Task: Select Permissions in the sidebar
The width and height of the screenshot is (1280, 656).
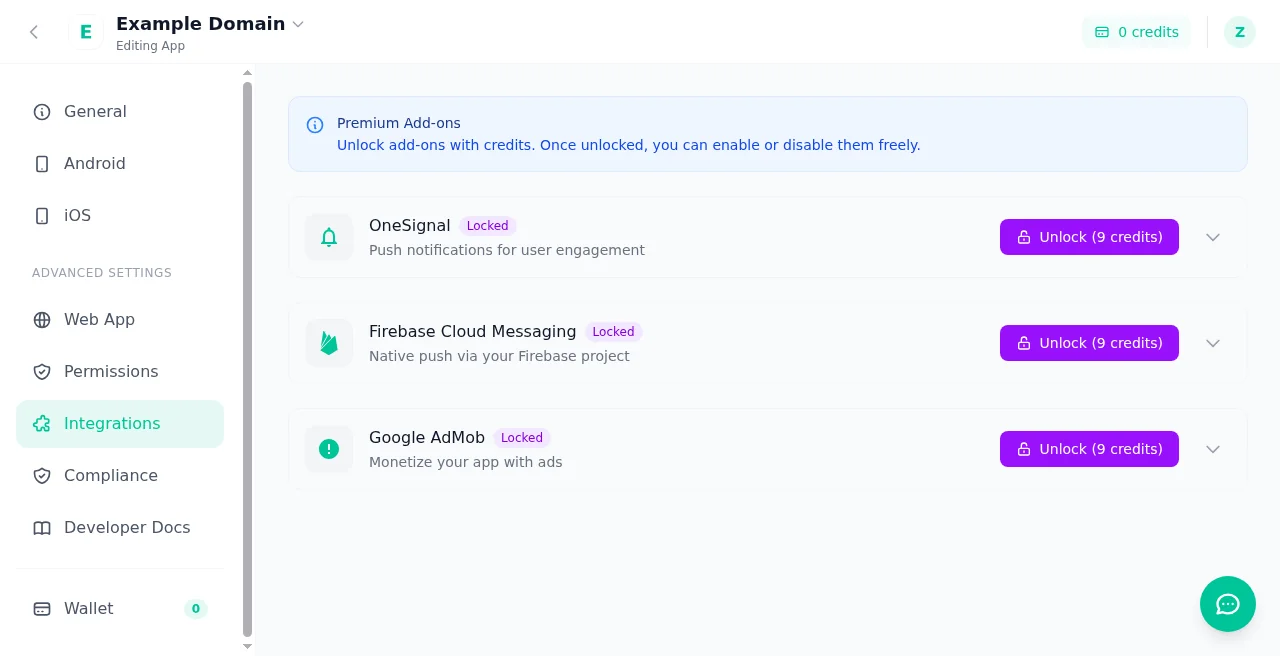Action: tap(120, 372)
